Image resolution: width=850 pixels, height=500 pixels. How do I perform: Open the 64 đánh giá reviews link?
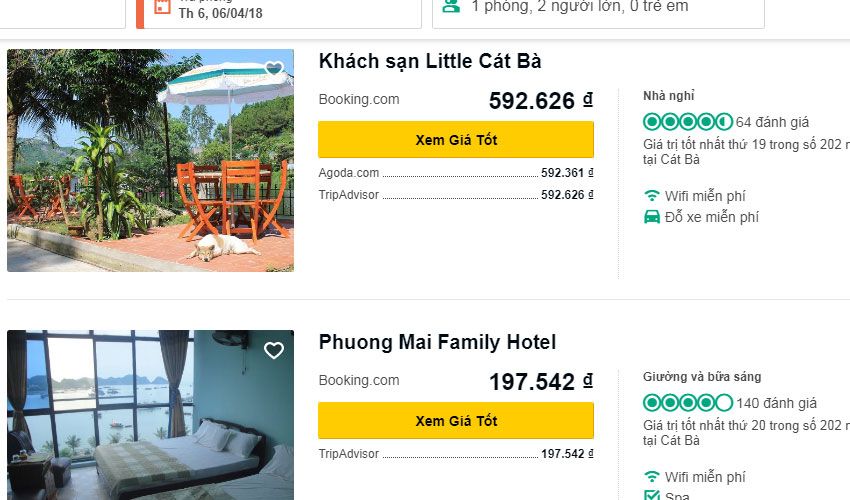point(772,122)
